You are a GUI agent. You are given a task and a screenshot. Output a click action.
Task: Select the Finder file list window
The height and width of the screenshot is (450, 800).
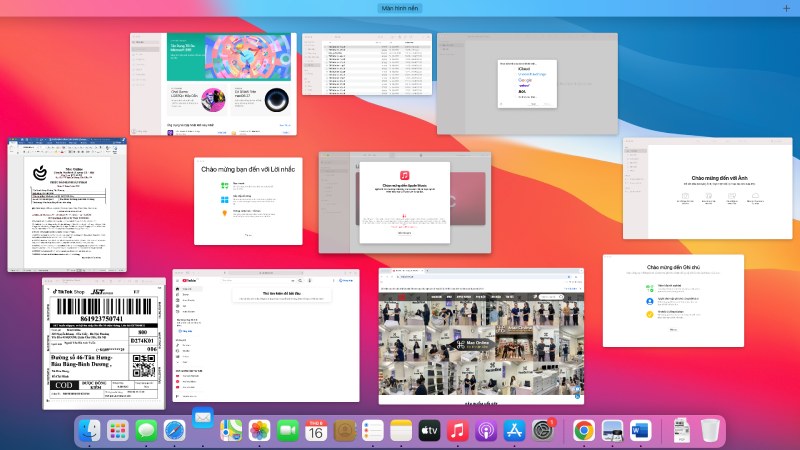pyautogui.click(x=367, y=64)
